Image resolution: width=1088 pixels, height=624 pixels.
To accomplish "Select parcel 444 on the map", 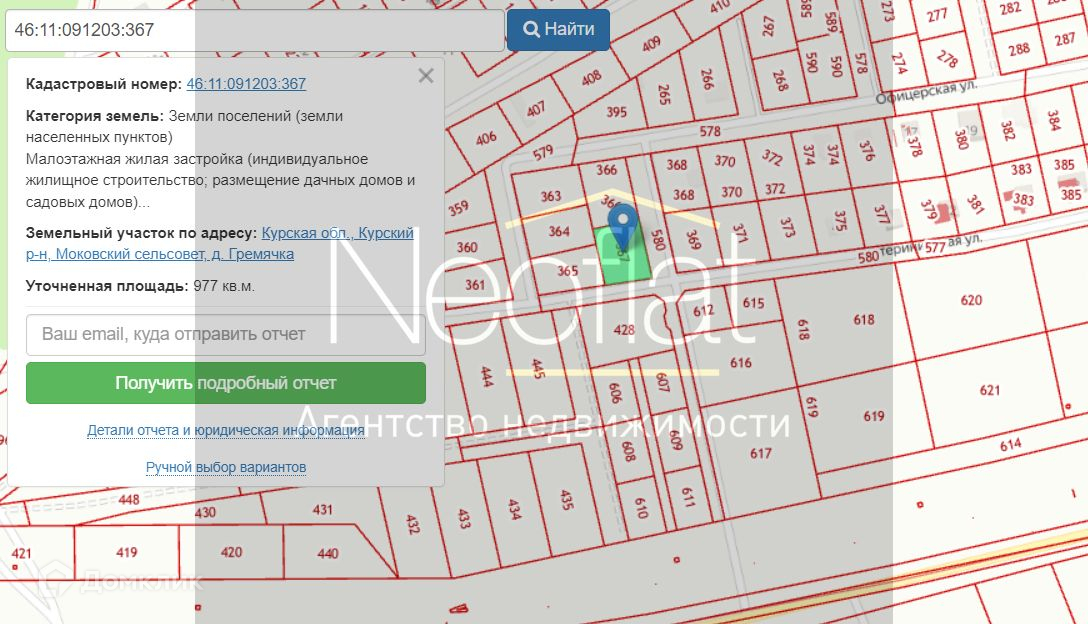I will coord(486,377).
